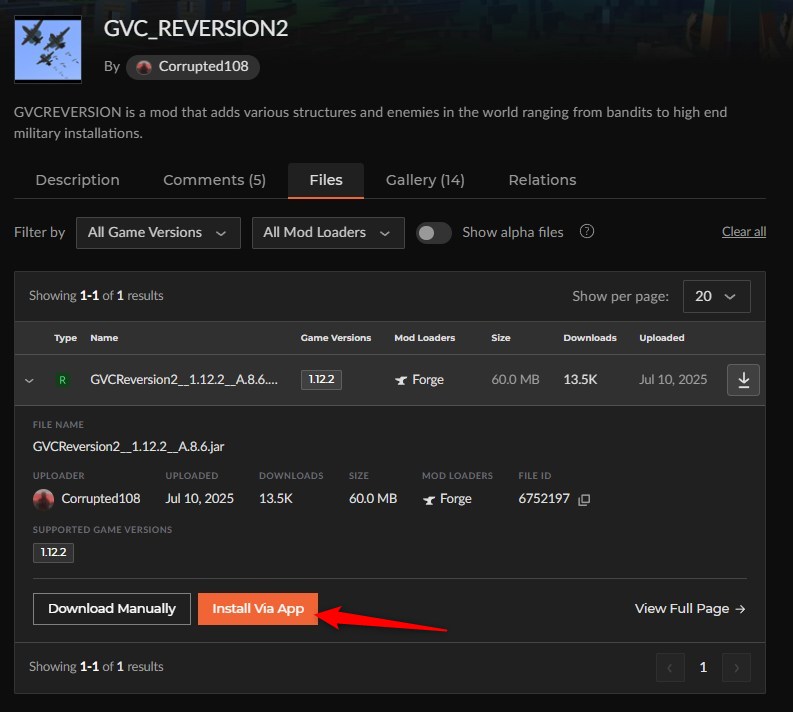Click the GVC_REVERSION2 title heading
The width and height of the screenshot is (793, 712).
(196, 29)
